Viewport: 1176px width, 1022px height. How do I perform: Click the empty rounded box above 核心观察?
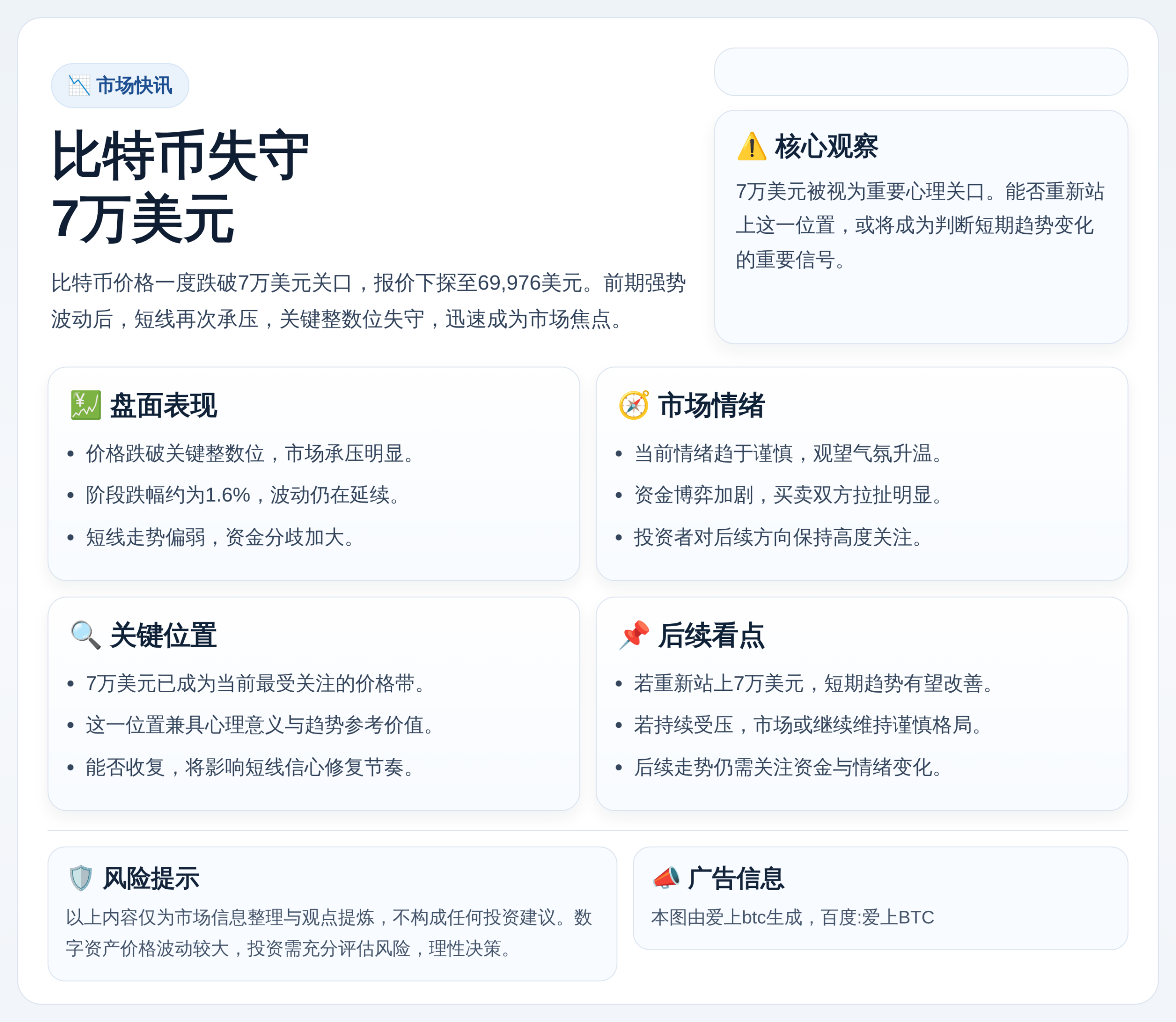coord(921,72)
